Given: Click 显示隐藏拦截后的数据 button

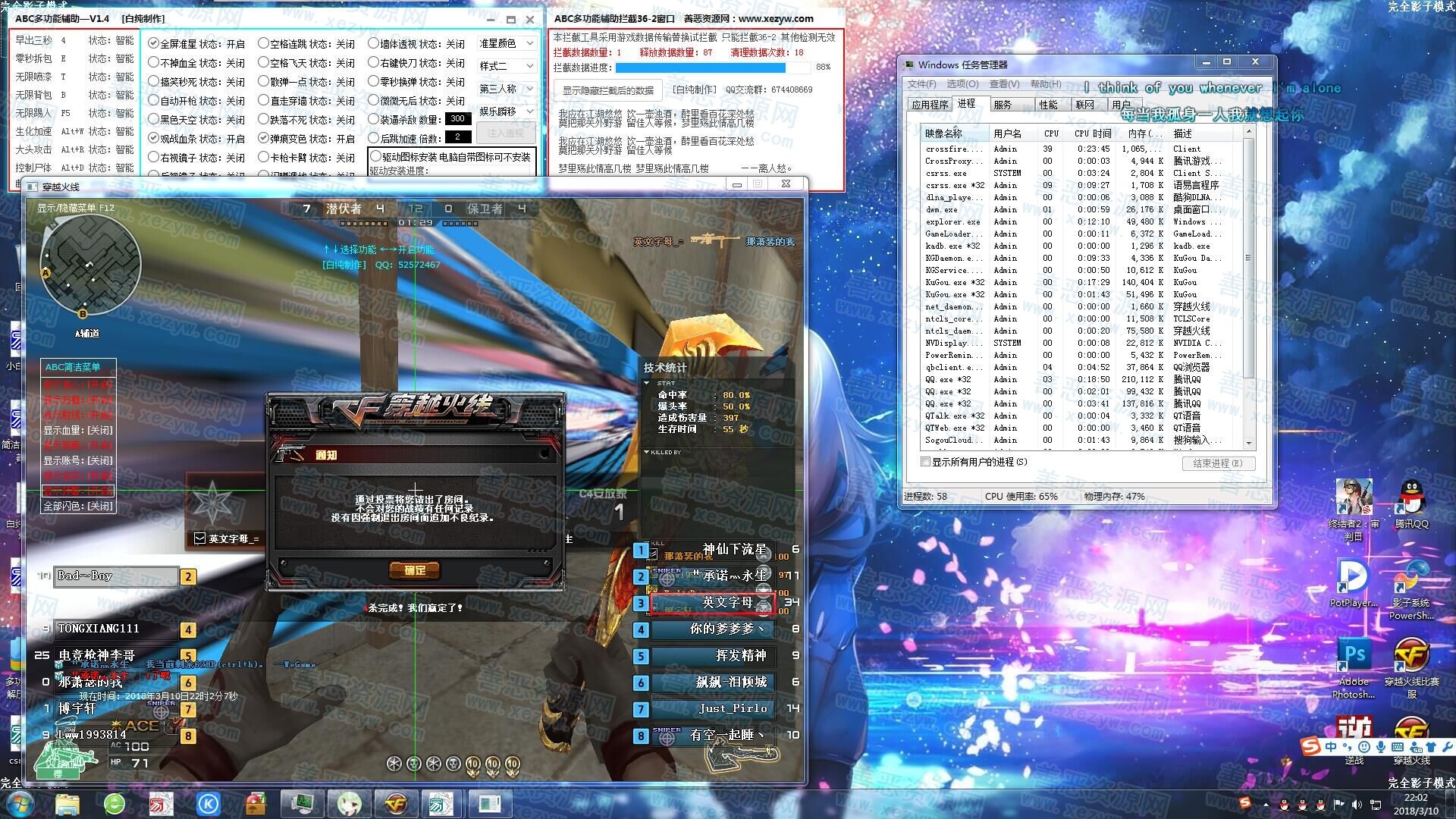Looking at the screenshot, I should point(607,90).
